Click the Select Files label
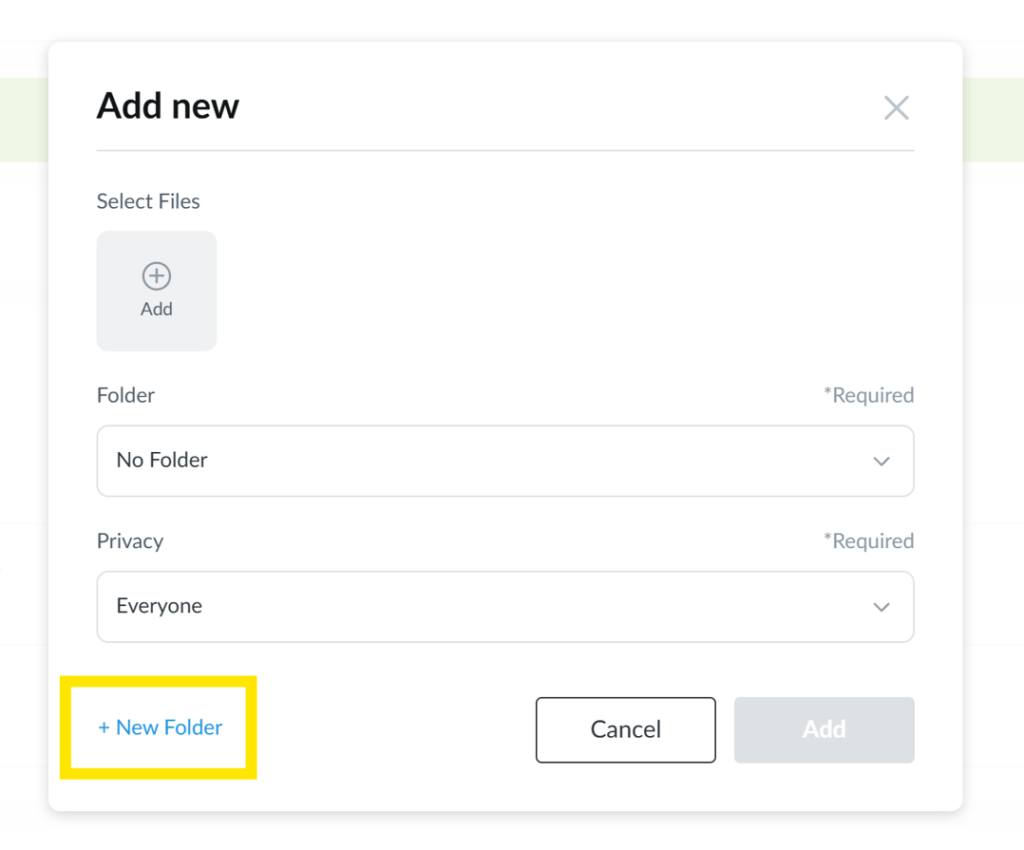Image resolution: width=1024 pixels, height=850 pixels. pos(148,201)
